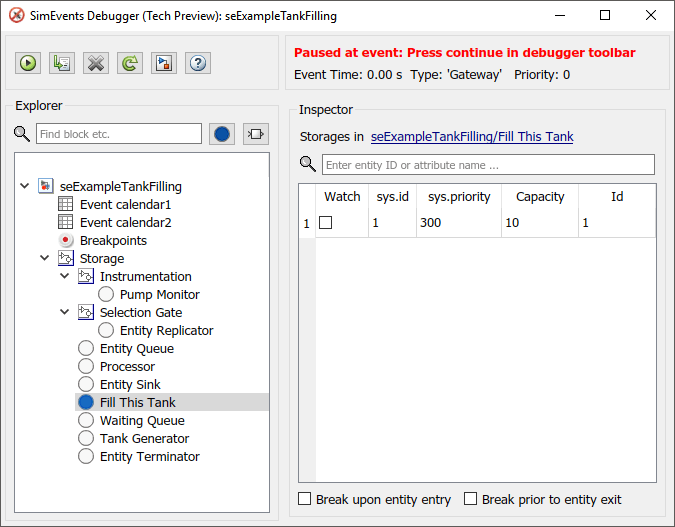675x527 pixels.
Task: Click the run-to-end toolbar icon
Action: [164, 63]
